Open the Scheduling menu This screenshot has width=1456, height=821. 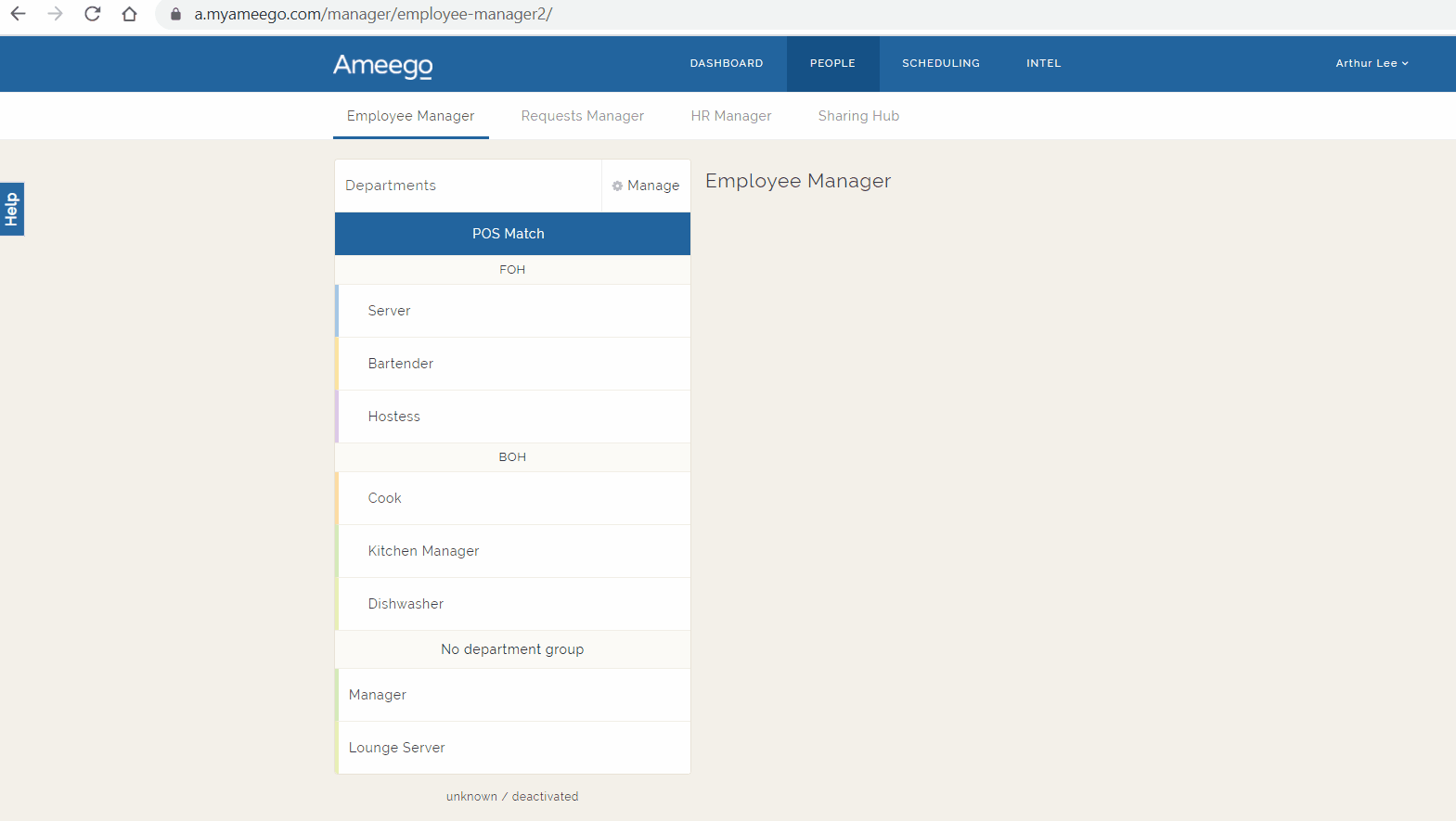point(940,63)
